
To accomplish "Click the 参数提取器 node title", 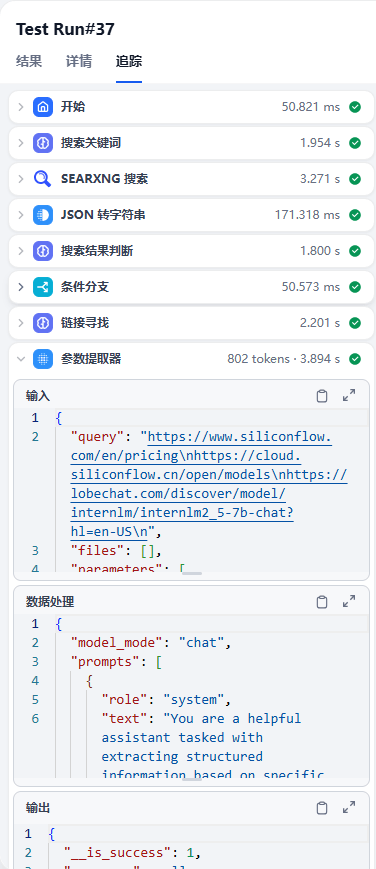I will click(91, 359).
